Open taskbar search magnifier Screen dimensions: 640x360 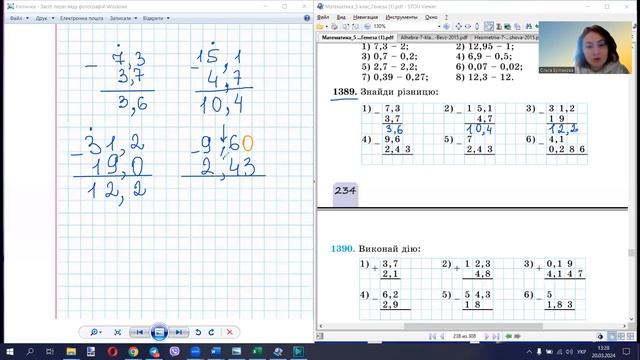tap(30, 351)
